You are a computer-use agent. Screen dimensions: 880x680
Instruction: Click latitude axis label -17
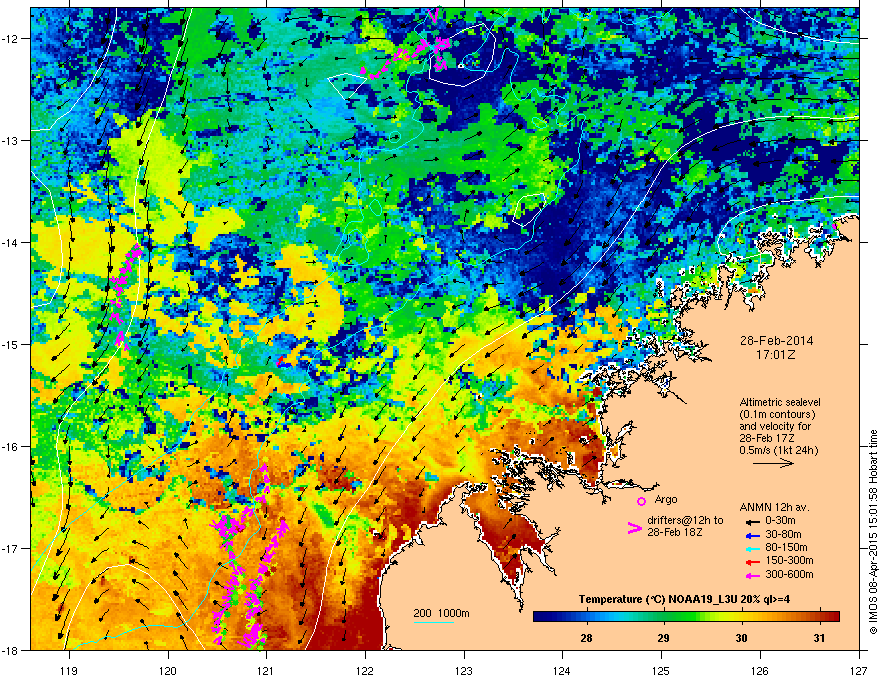point(11,548)
